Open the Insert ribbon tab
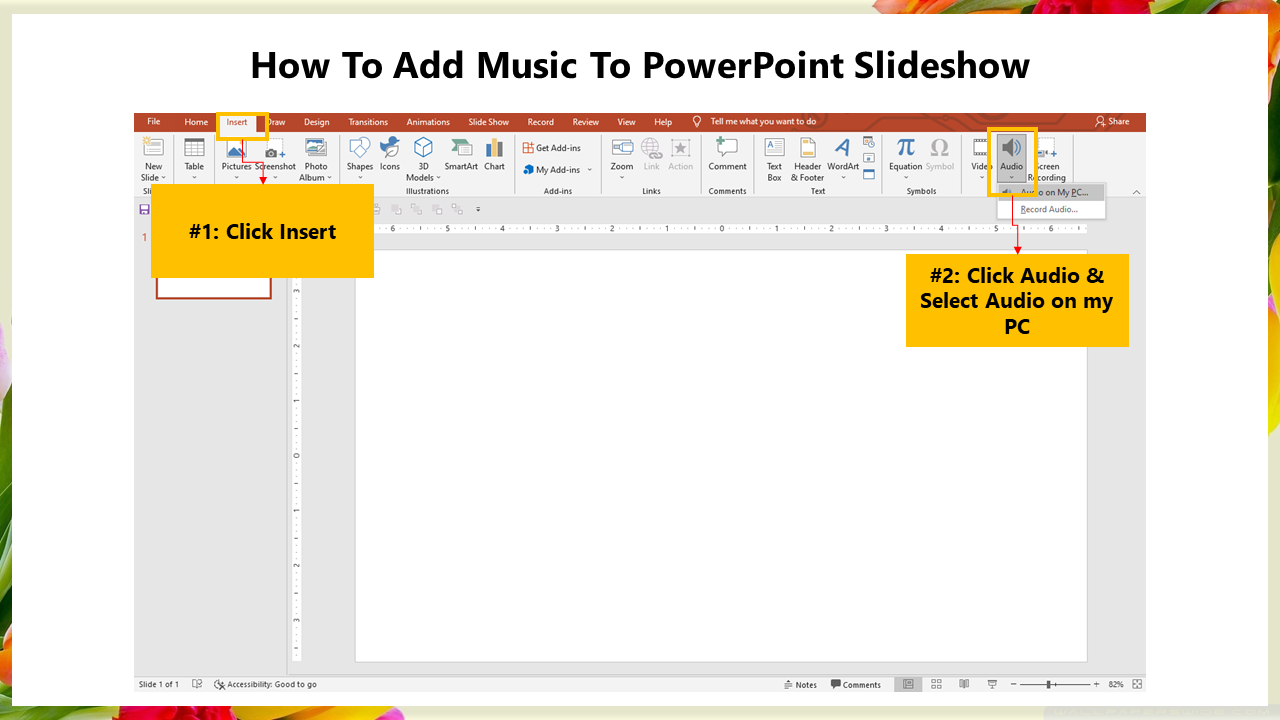Screen dimensions: 1280x720 (237, 122)
